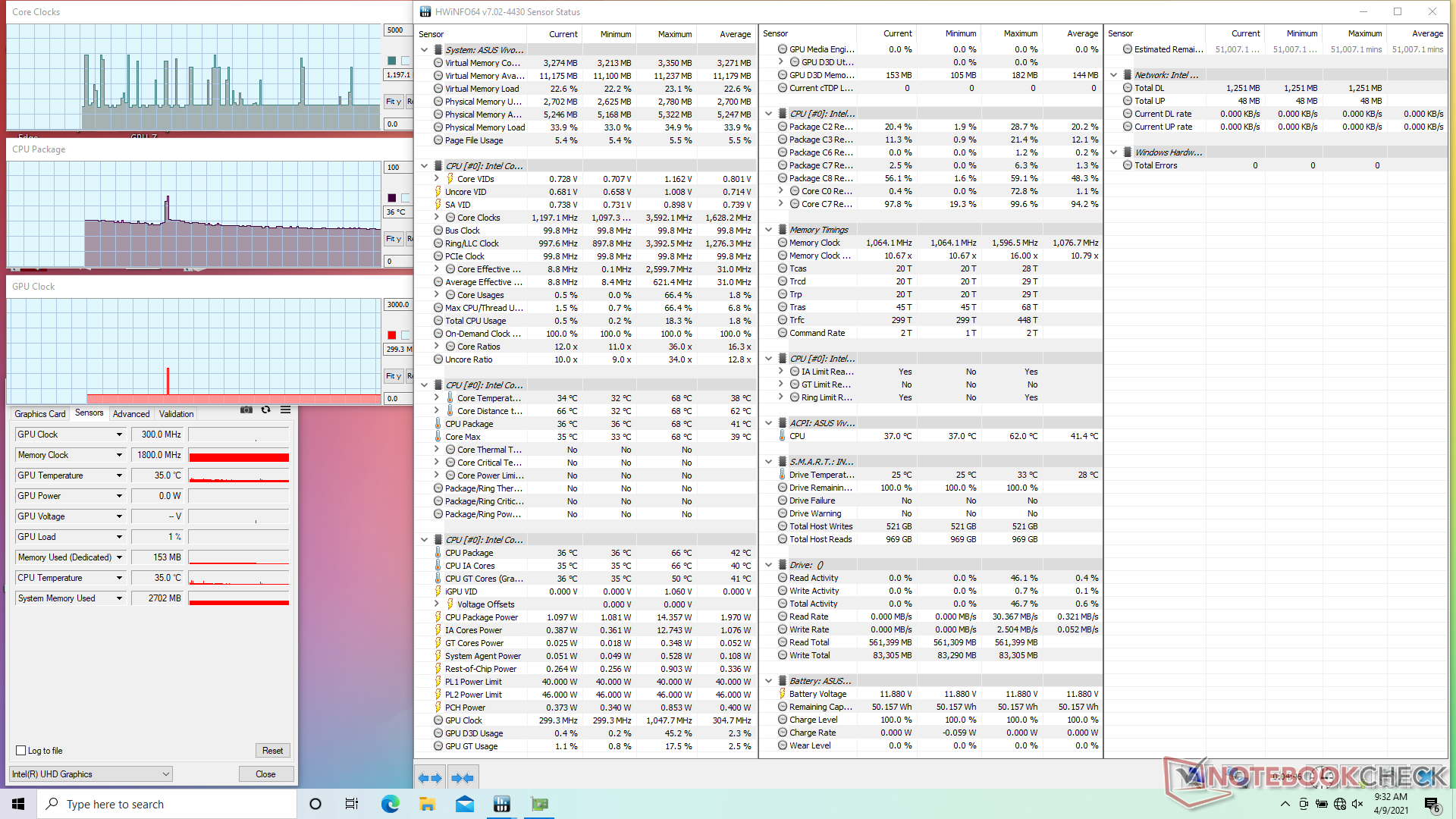Open GPU-Z taskbar icon
The width and height of the screenshot is (1456, 819).
[539, 804]
